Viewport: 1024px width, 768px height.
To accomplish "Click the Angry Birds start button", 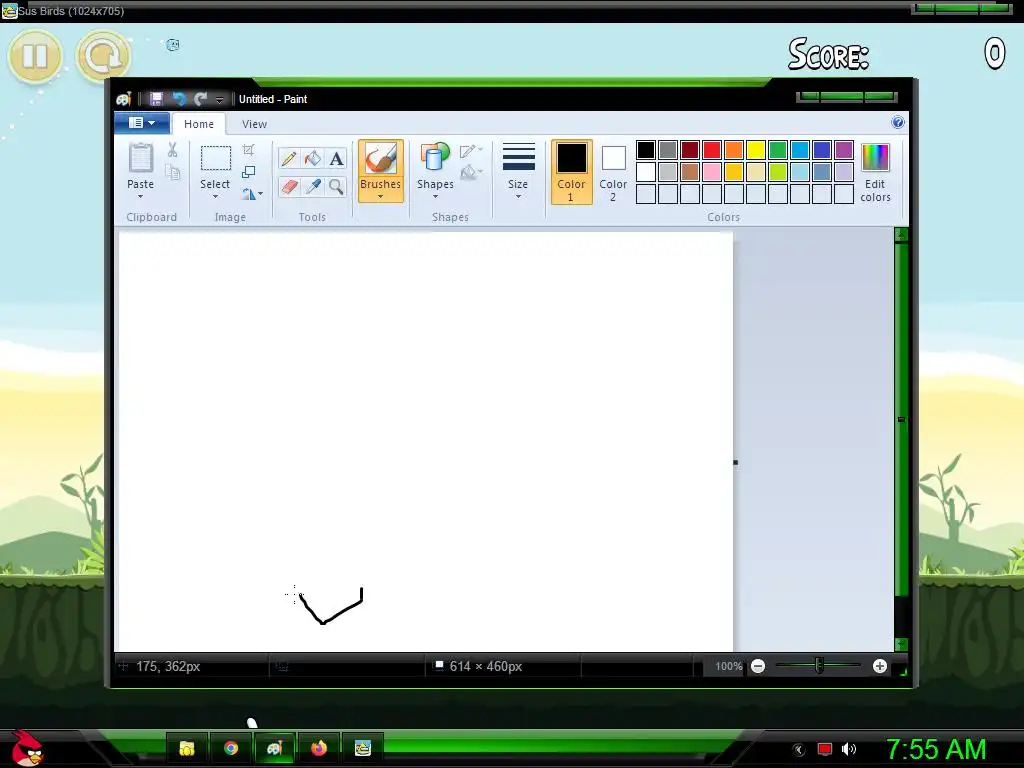I will [x=26, y=748].
